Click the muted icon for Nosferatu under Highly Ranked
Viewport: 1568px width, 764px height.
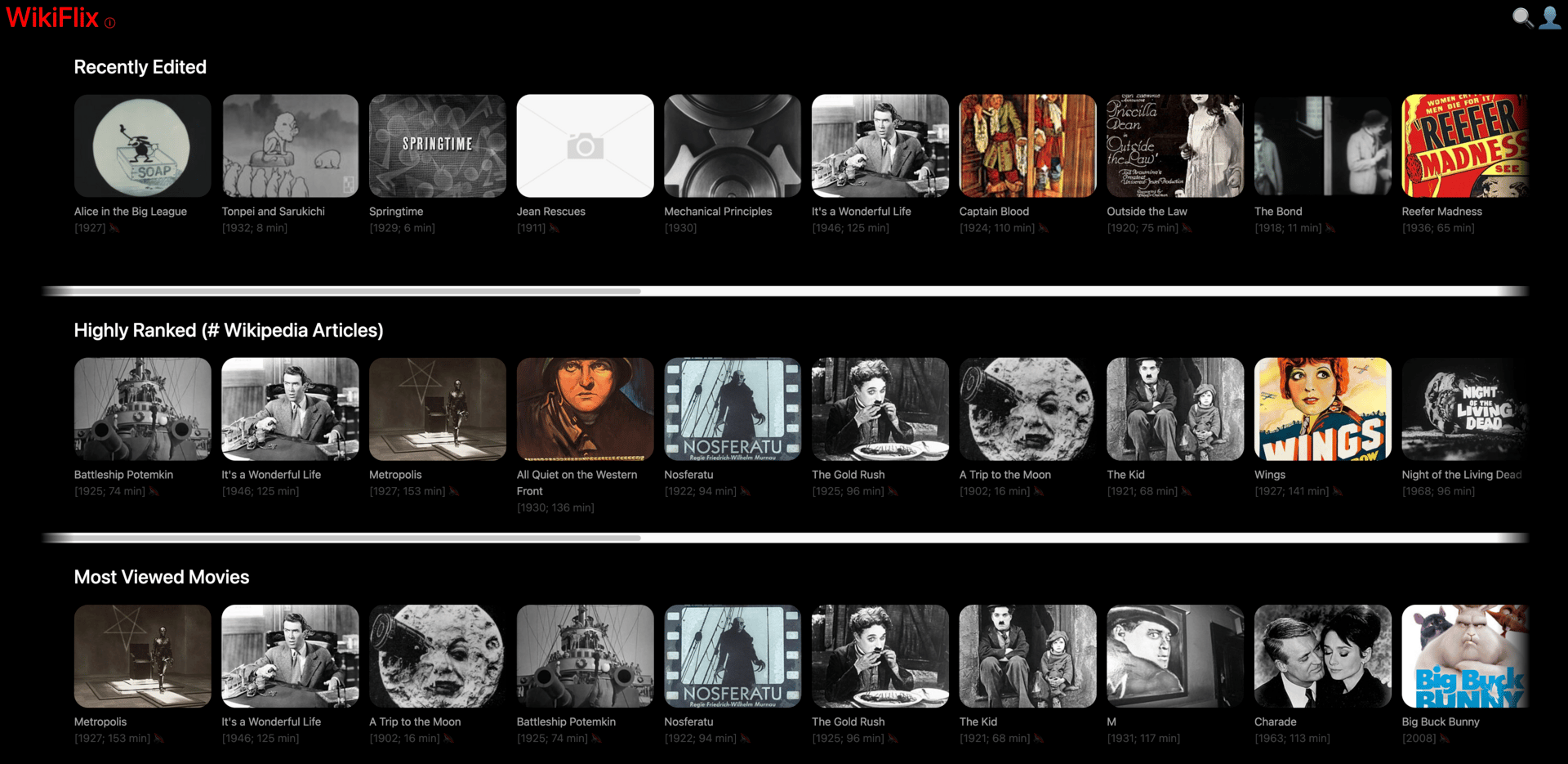(745, 491)
